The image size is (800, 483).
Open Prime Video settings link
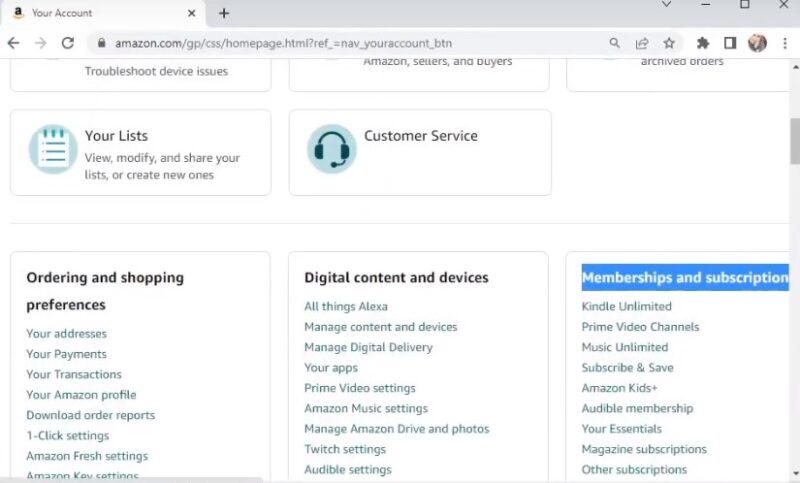(x=360, y=388)
